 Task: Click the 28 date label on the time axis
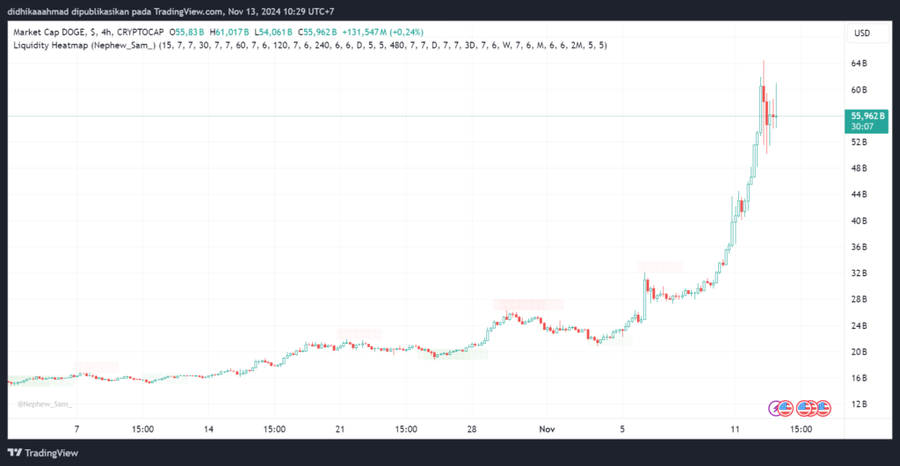click(473, 429)
